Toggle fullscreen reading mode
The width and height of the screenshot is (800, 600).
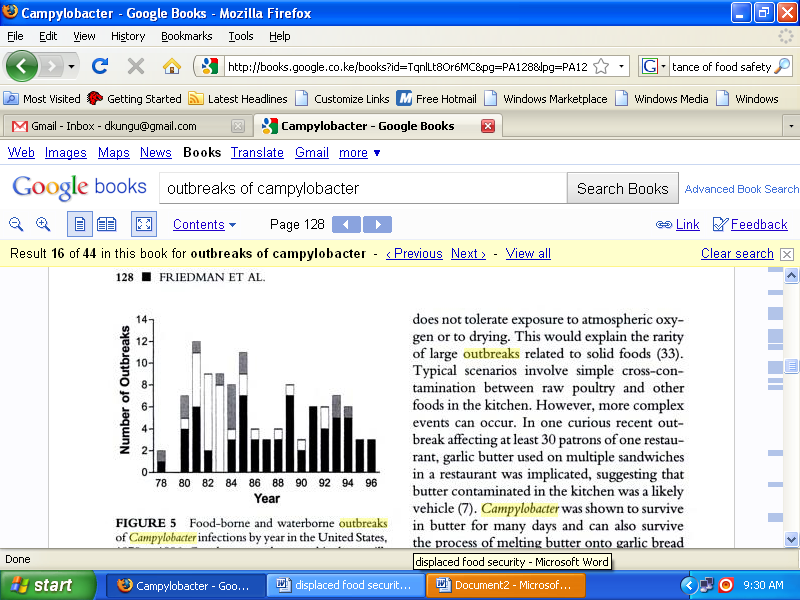[x=144, y=225]
